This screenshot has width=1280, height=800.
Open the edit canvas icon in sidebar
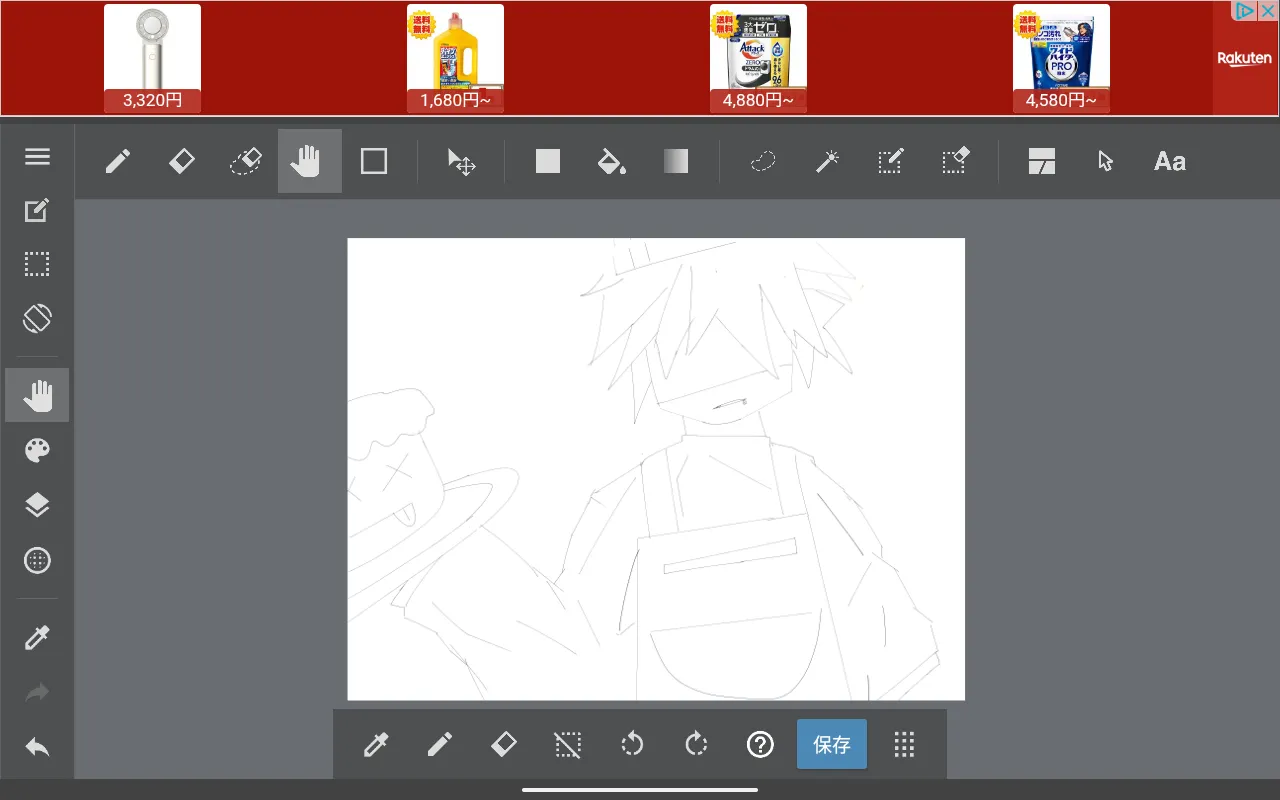point(37,211)
